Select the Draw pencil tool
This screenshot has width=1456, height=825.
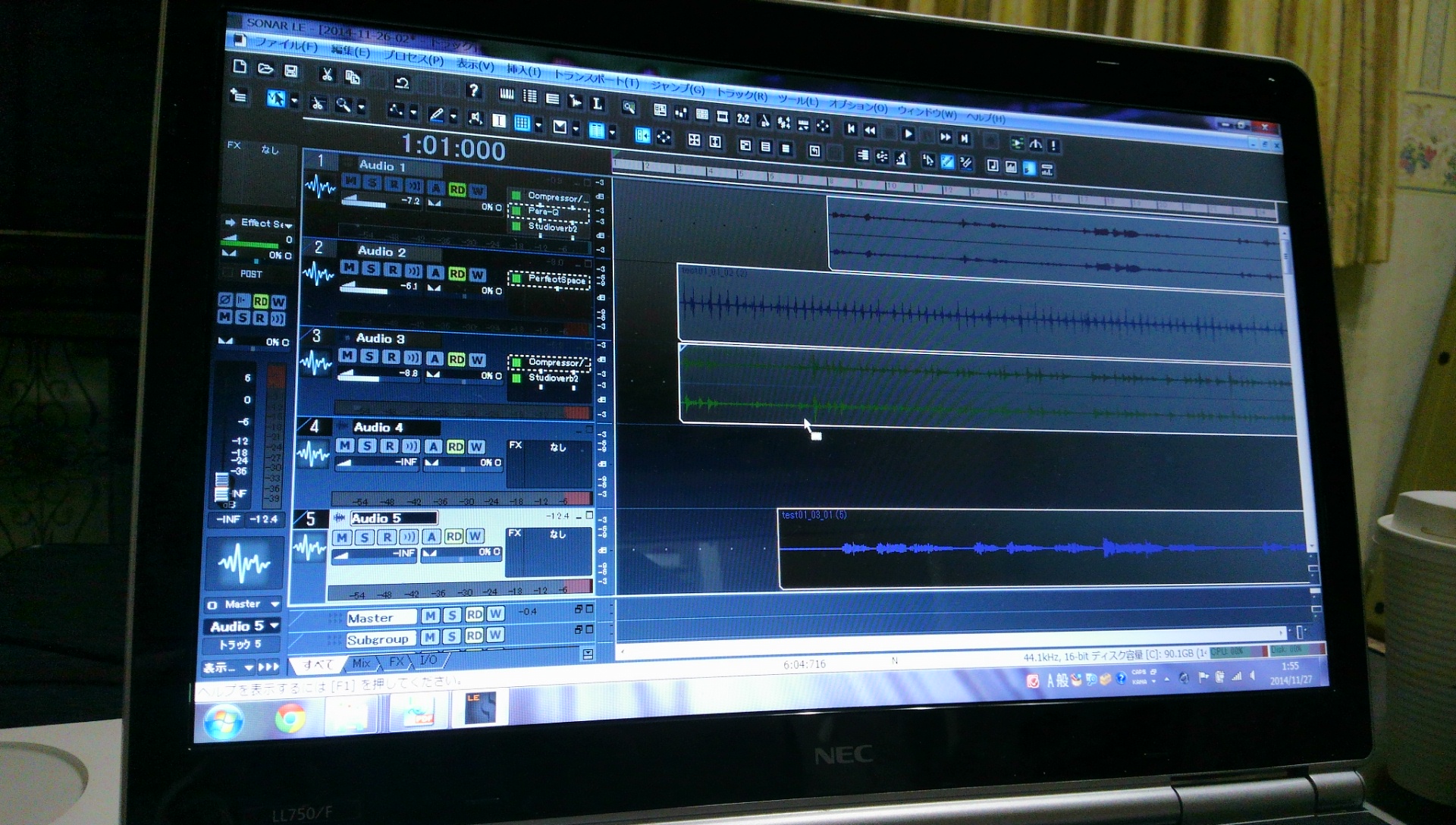pyautogui.click(x=436, y=115)
